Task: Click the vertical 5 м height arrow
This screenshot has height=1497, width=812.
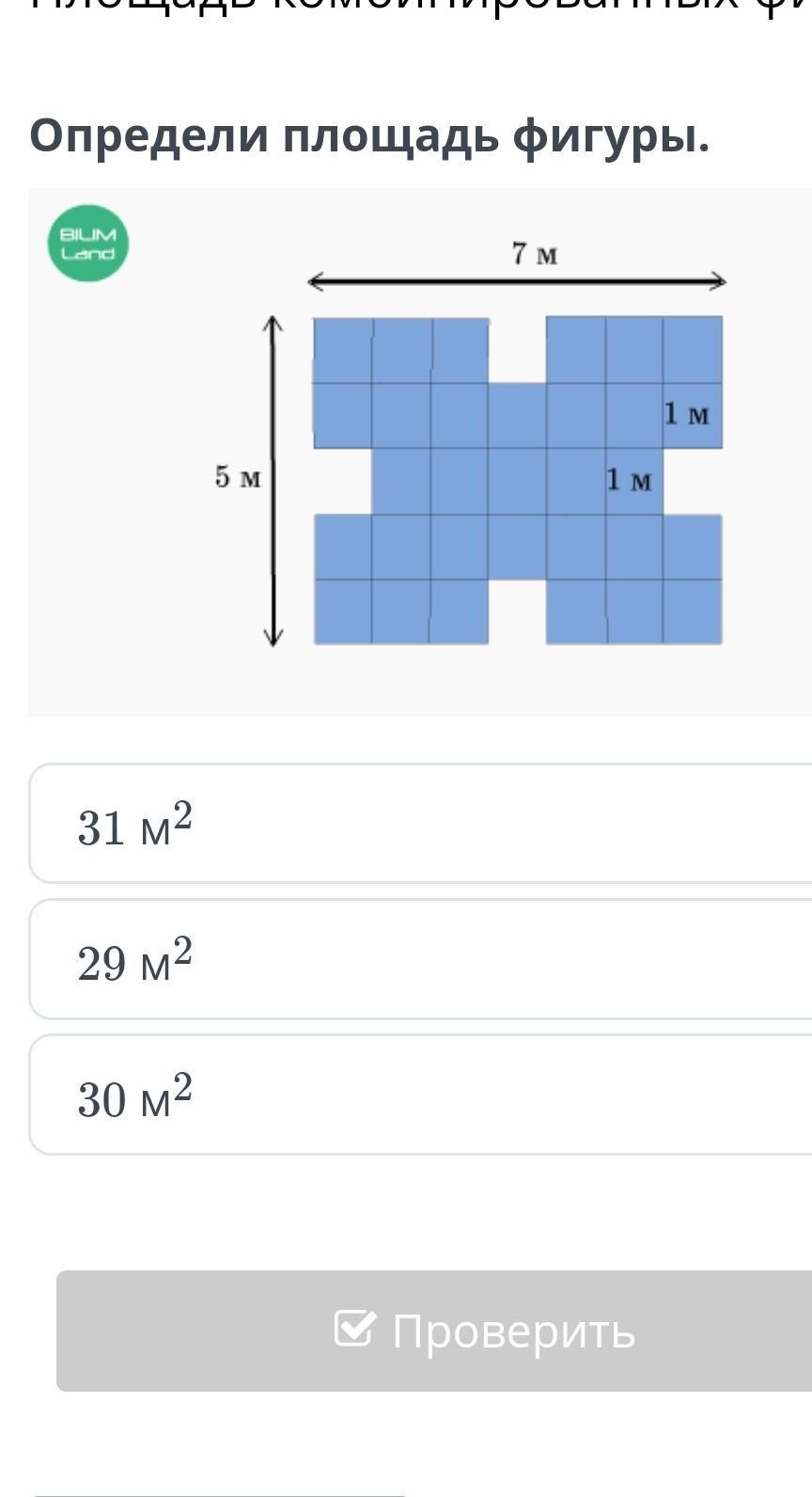Action: [x=273, y=481]
